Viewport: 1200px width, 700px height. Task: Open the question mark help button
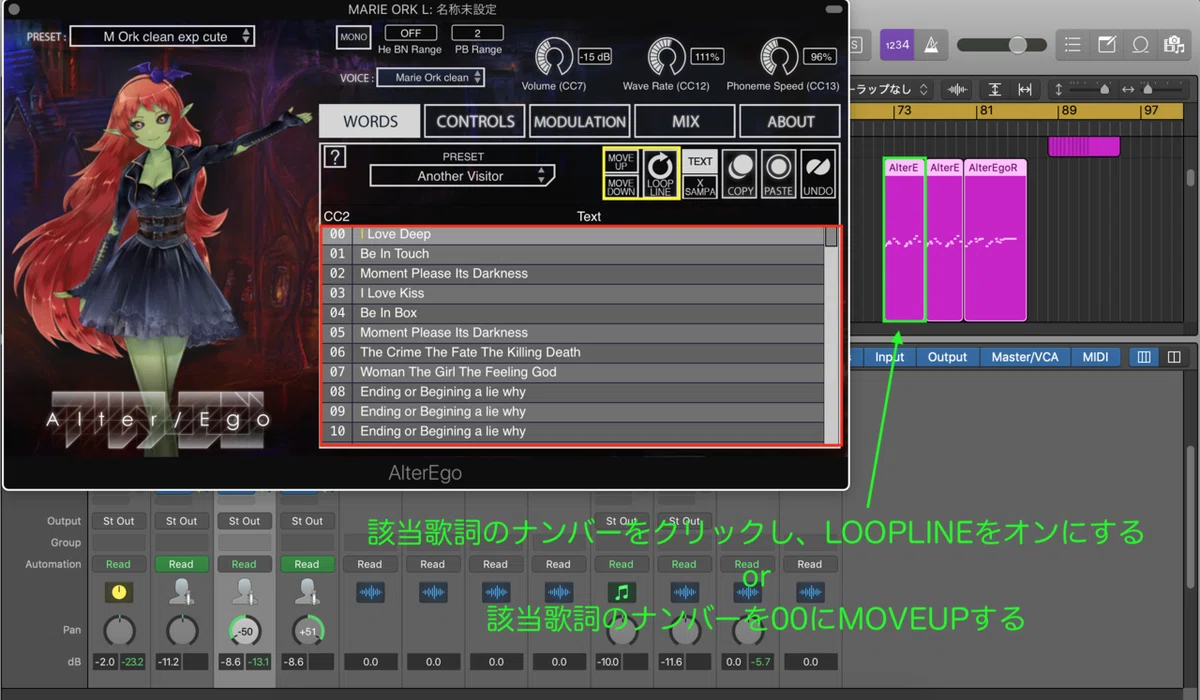[x=336, y=156]
